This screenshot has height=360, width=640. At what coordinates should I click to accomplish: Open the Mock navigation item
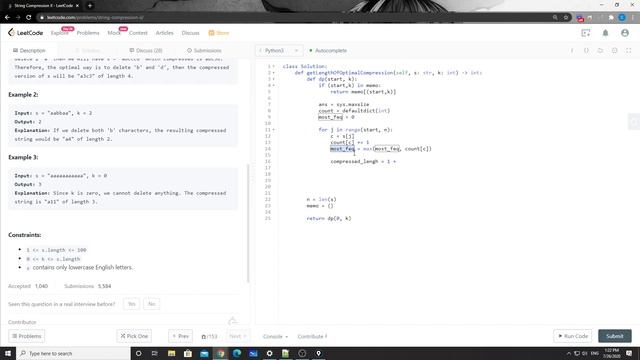point(114,33)
